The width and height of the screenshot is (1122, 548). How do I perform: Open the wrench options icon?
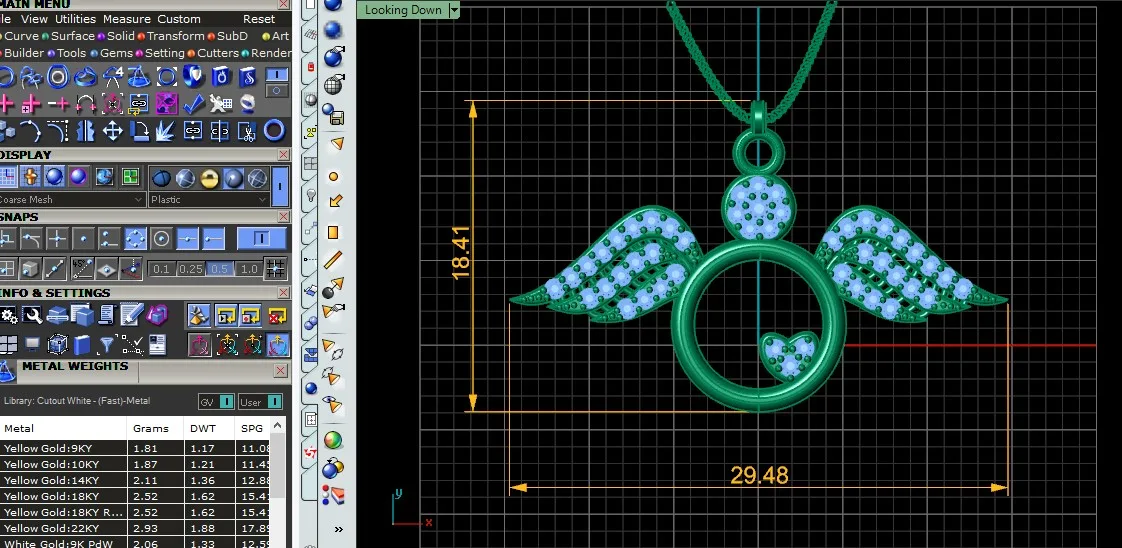[x=31, y=315]
